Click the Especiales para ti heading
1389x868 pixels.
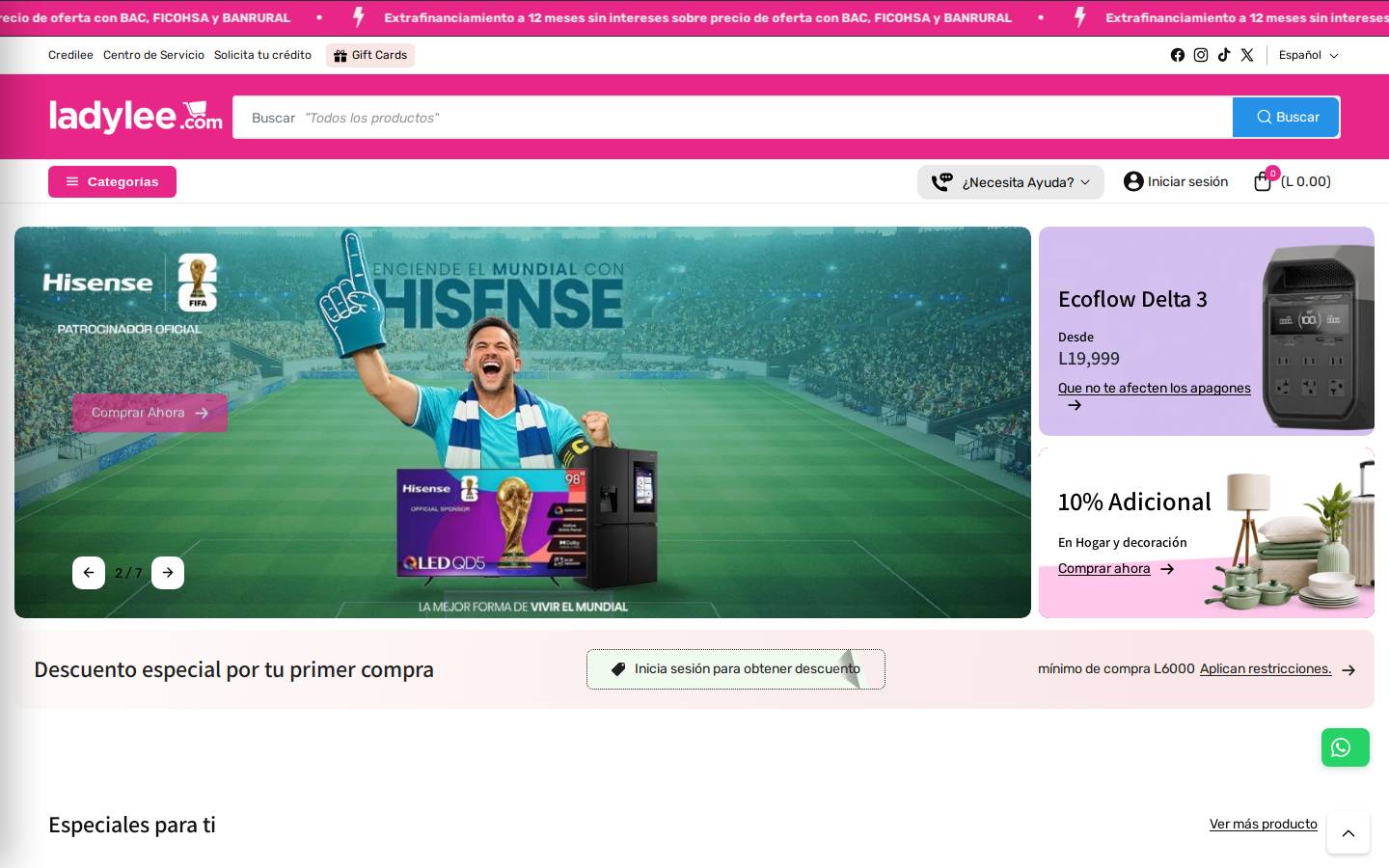point(132,825)
